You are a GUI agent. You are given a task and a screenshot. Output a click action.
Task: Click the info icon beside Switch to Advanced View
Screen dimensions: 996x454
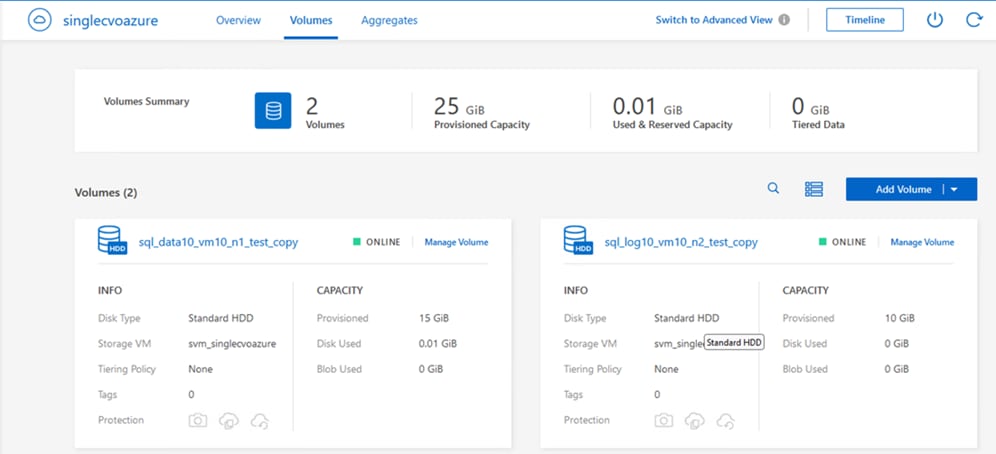pos(784,20)
